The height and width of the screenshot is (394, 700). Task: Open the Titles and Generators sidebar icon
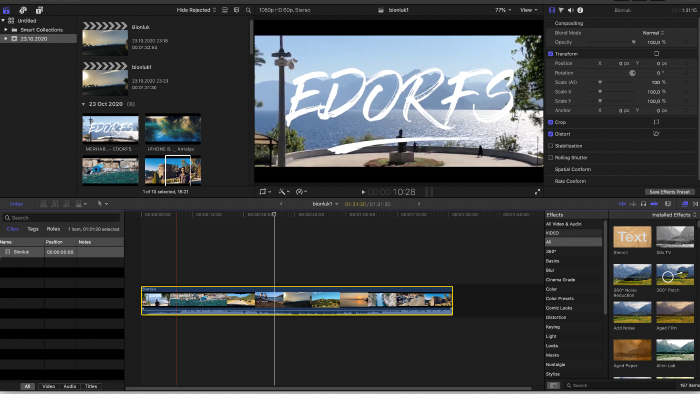[x=39, y=10]
